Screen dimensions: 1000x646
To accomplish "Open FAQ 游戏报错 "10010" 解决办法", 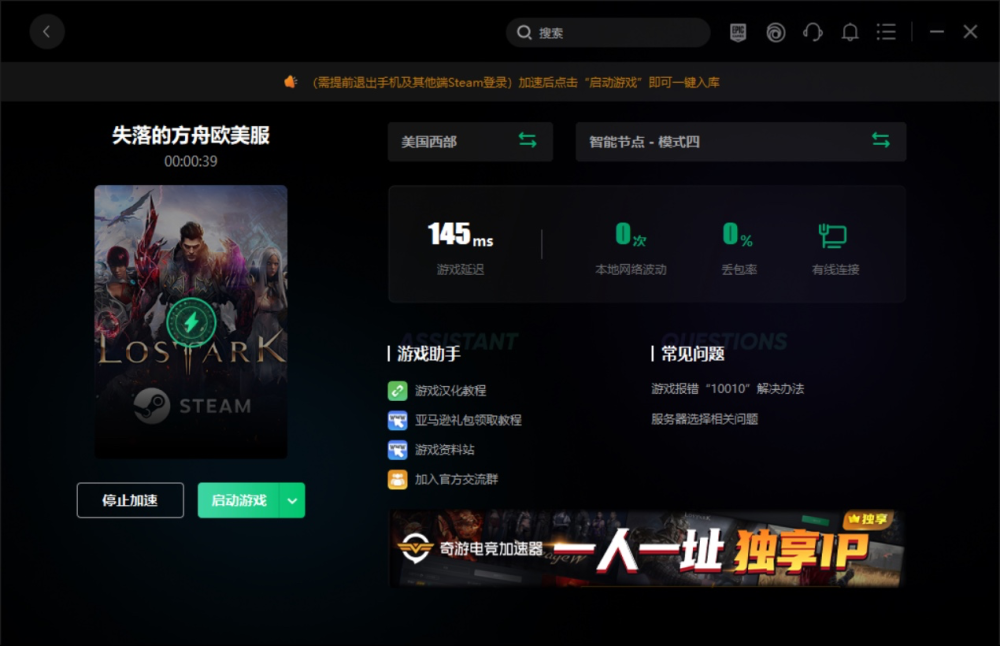I will tap(728, 388).
